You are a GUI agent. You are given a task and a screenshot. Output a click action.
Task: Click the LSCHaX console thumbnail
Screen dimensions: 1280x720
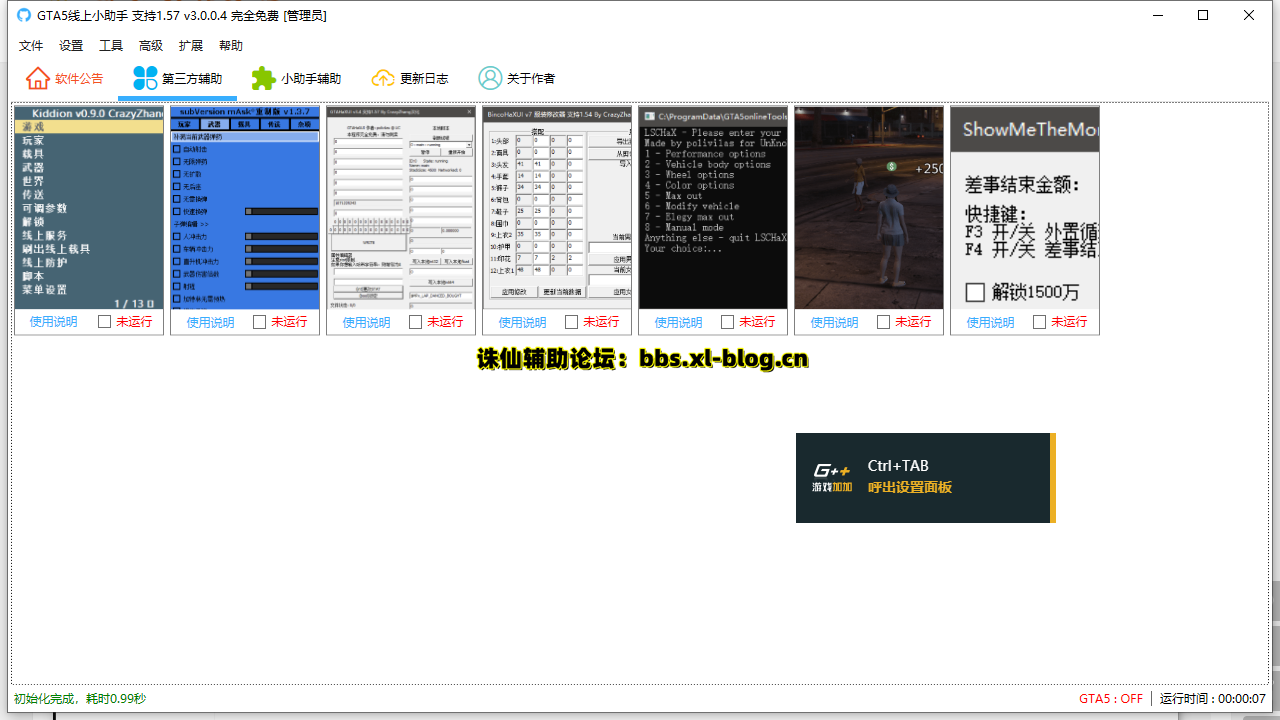[713, 208]
